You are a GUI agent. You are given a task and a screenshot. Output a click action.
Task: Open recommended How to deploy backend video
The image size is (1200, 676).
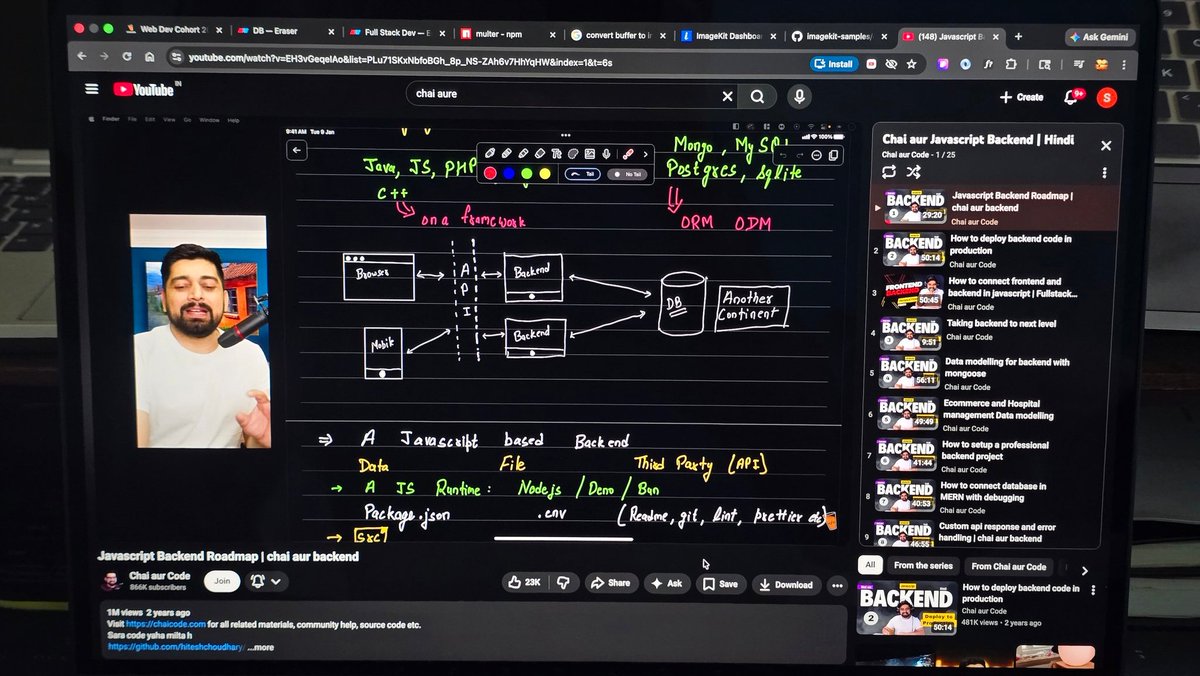975,610
